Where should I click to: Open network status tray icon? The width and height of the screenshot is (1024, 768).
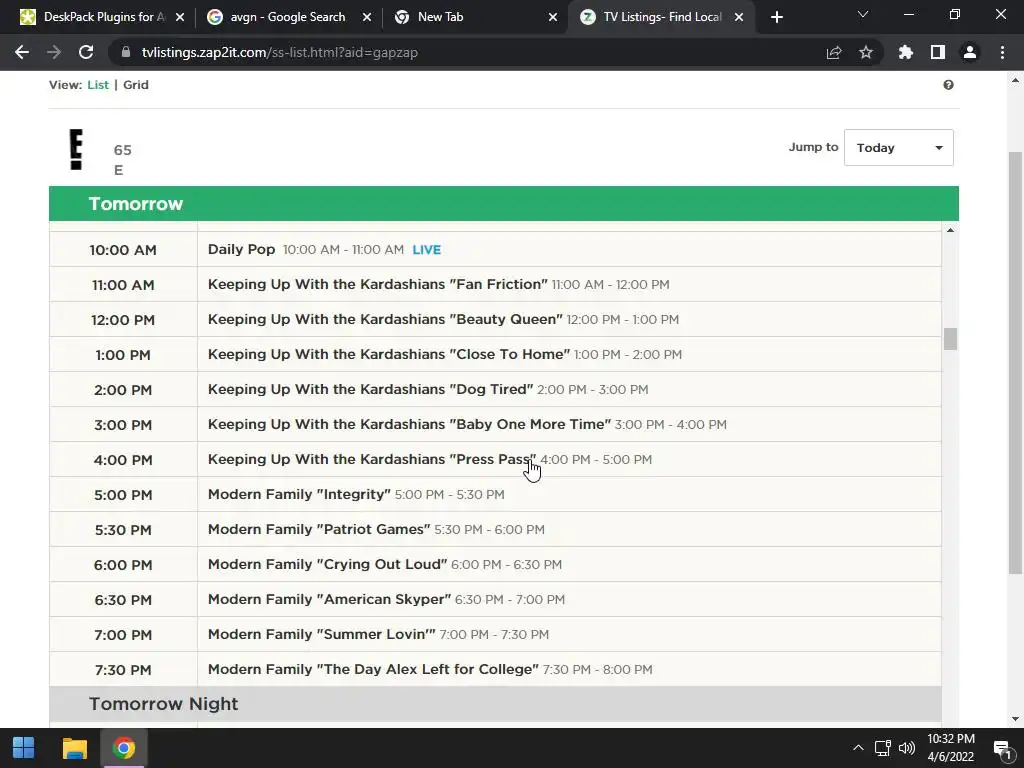tap(883, 748)
